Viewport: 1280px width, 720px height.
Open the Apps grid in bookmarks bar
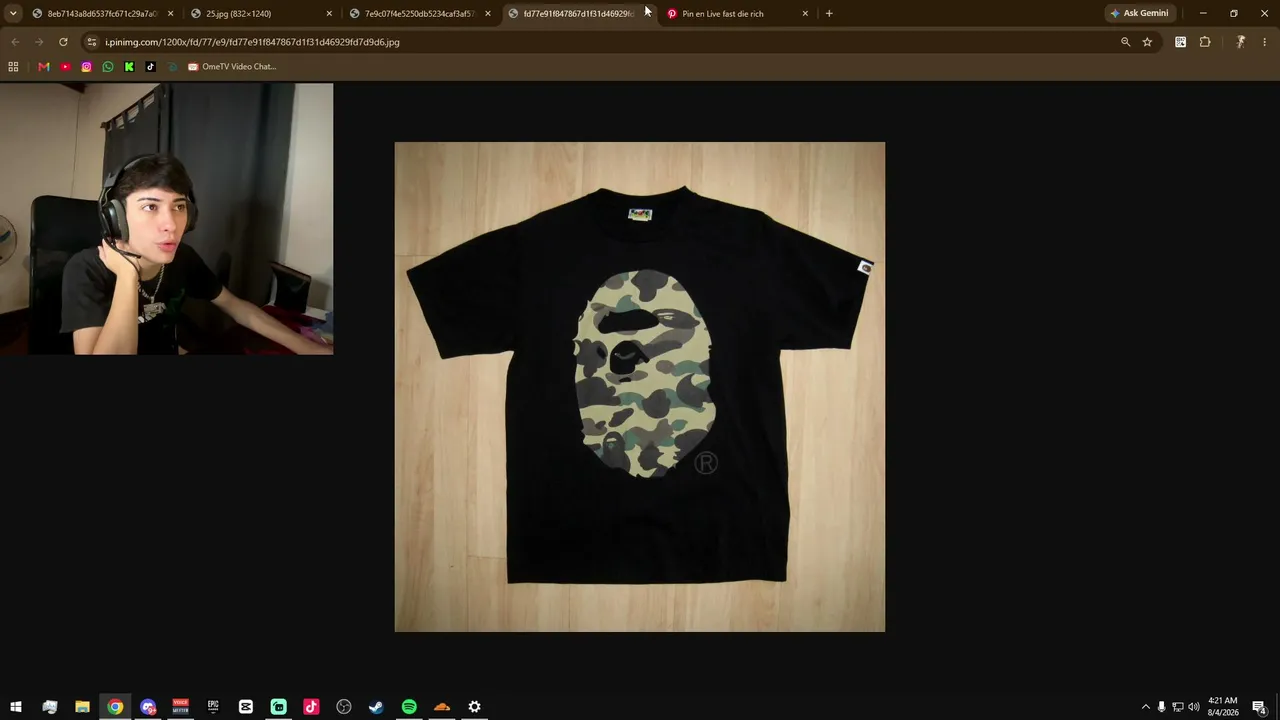pyautogui.click(x=13, y=67)
